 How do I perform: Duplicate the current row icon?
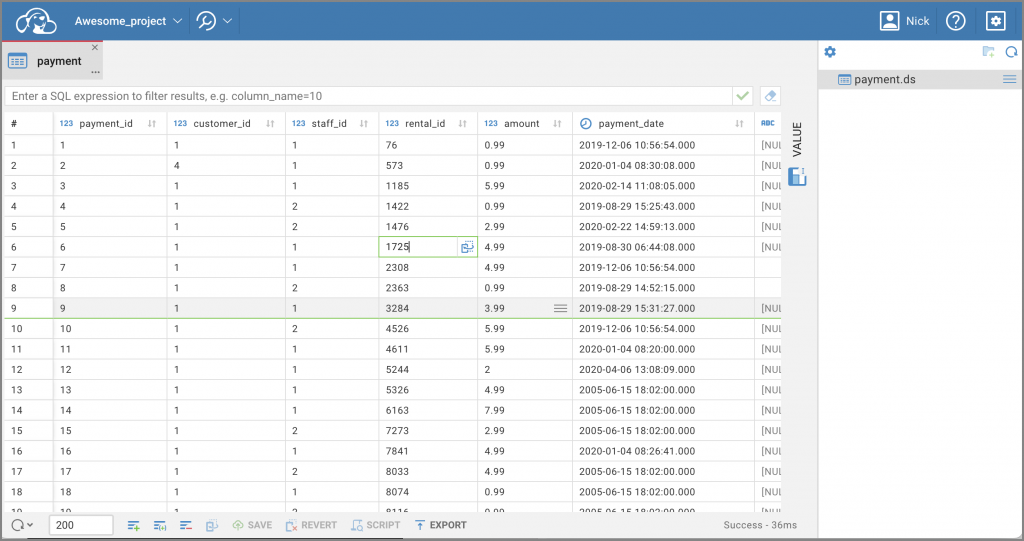(x=159, y=525)
